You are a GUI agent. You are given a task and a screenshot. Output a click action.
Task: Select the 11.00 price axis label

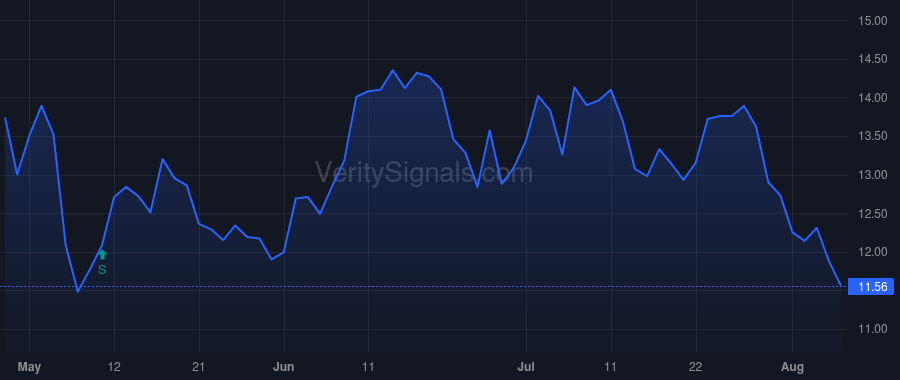click(872, 329)
